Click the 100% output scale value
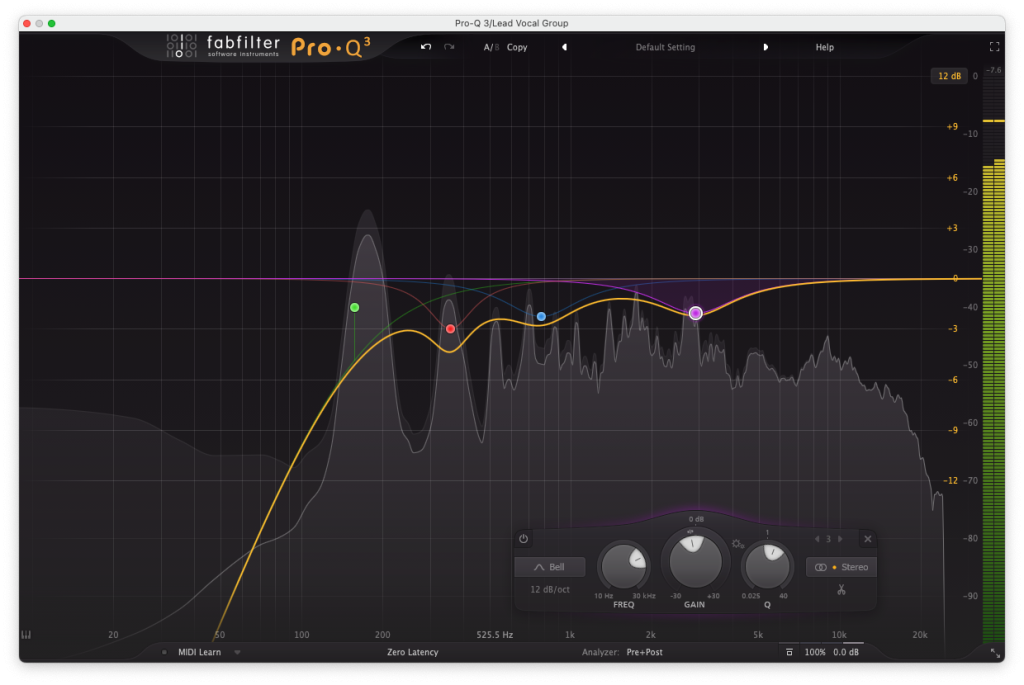 (x=815, y=652)
